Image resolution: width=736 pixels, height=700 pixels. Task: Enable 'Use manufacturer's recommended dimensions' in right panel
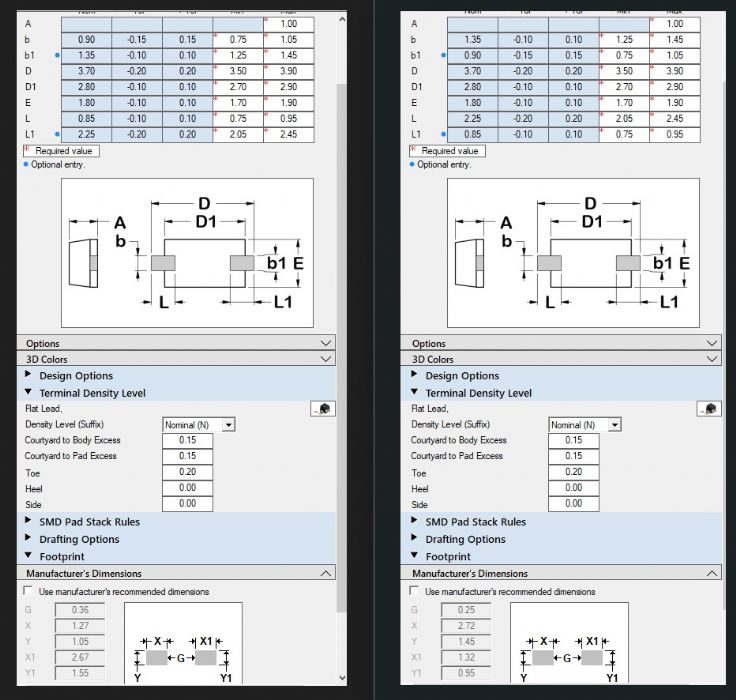(415, 592)
